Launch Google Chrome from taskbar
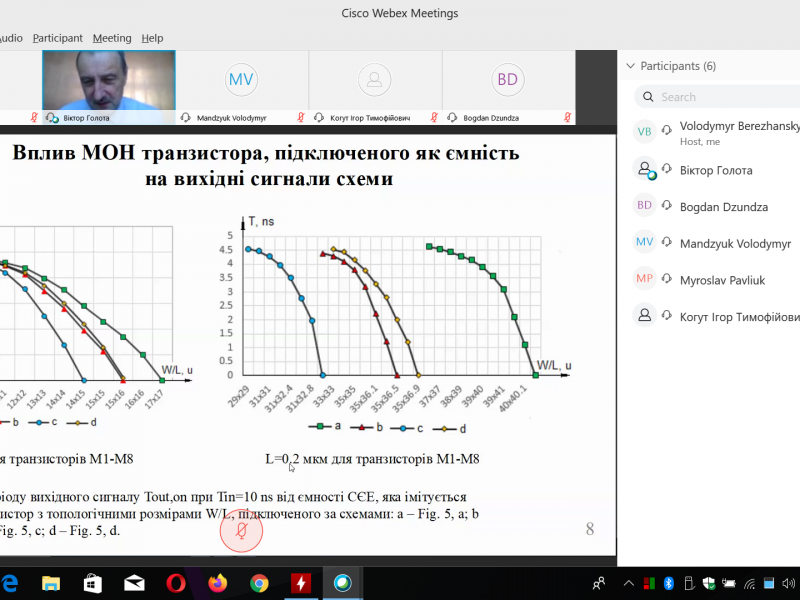Screen dimensions: 800x600 259,582
